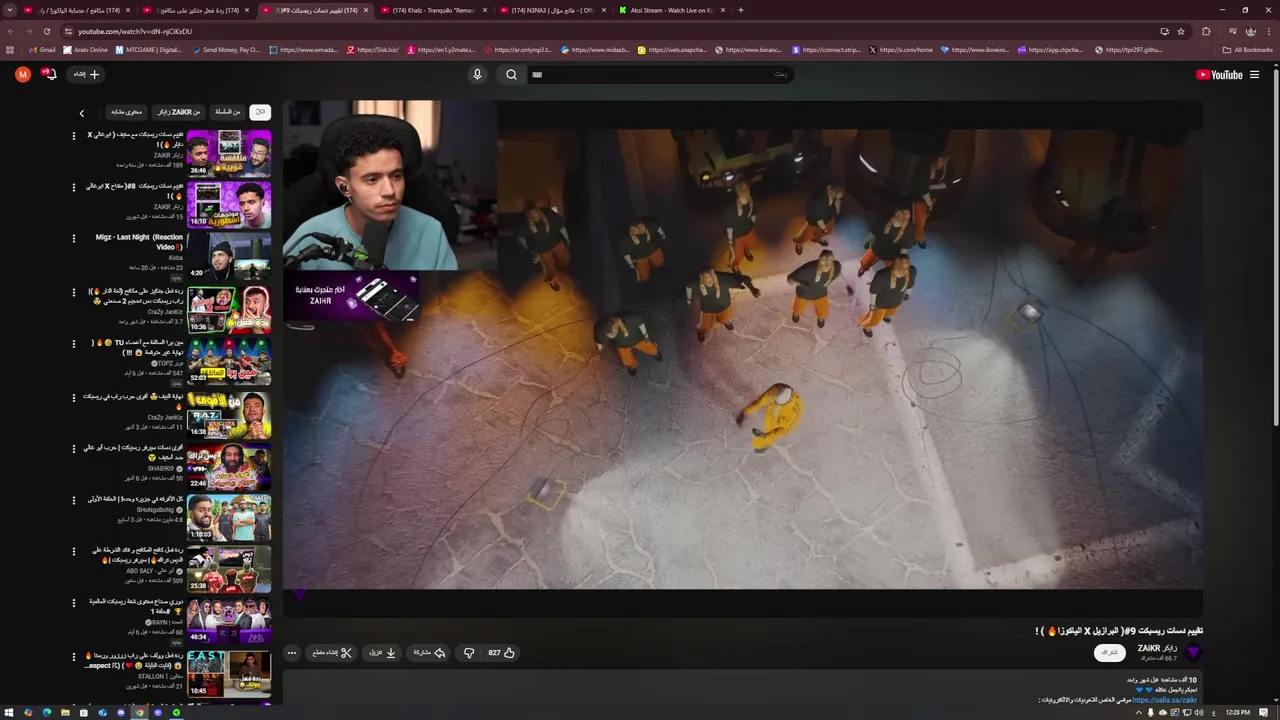Download the video with the download button
1280x720 pixels.
(384, 653)
